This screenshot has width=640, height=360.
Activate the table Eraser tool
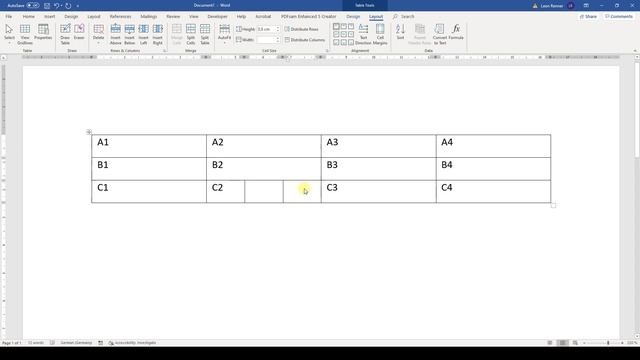[79, 32]
